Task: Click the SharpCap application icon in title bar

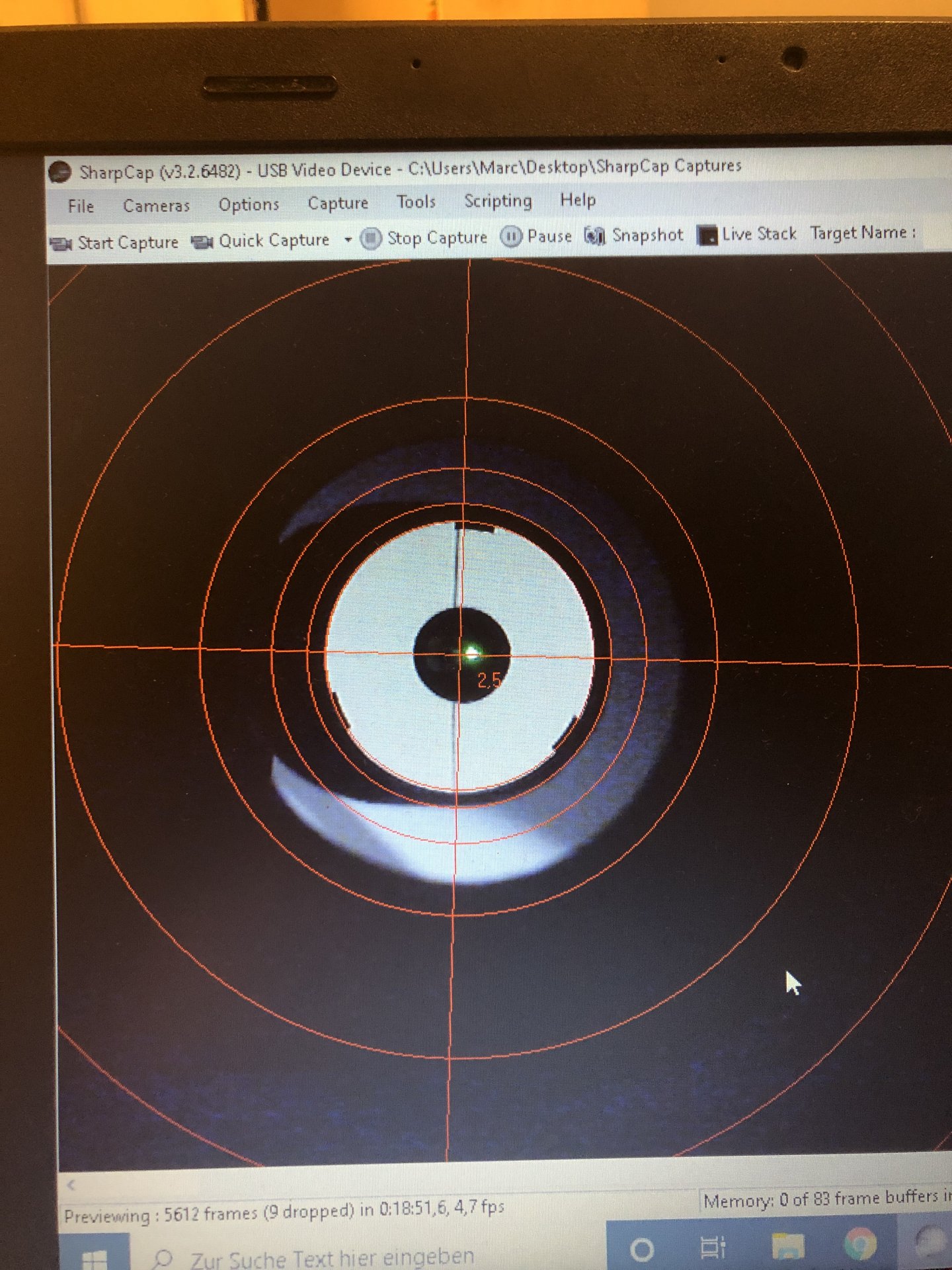Action: [60, 172]
